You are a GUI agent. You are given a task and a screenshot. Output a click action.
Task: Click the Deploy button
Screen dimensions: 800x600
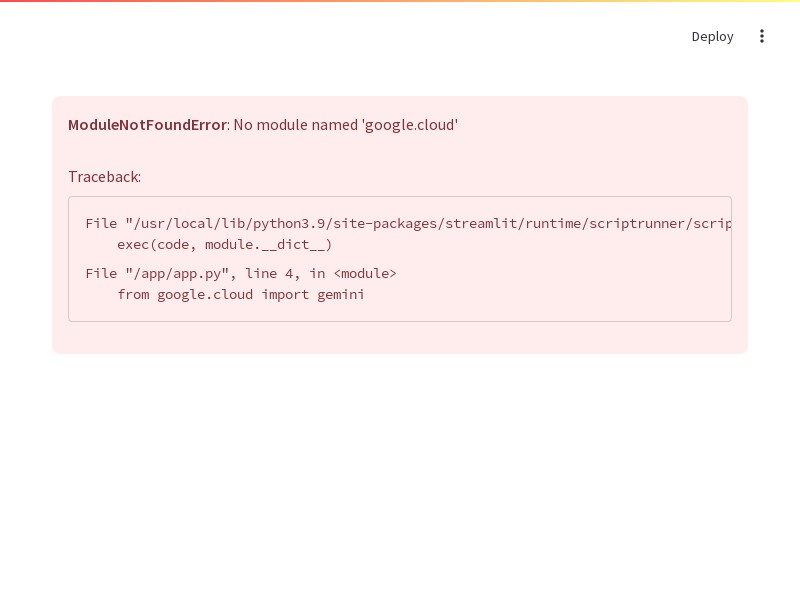(x=712, y=37)
